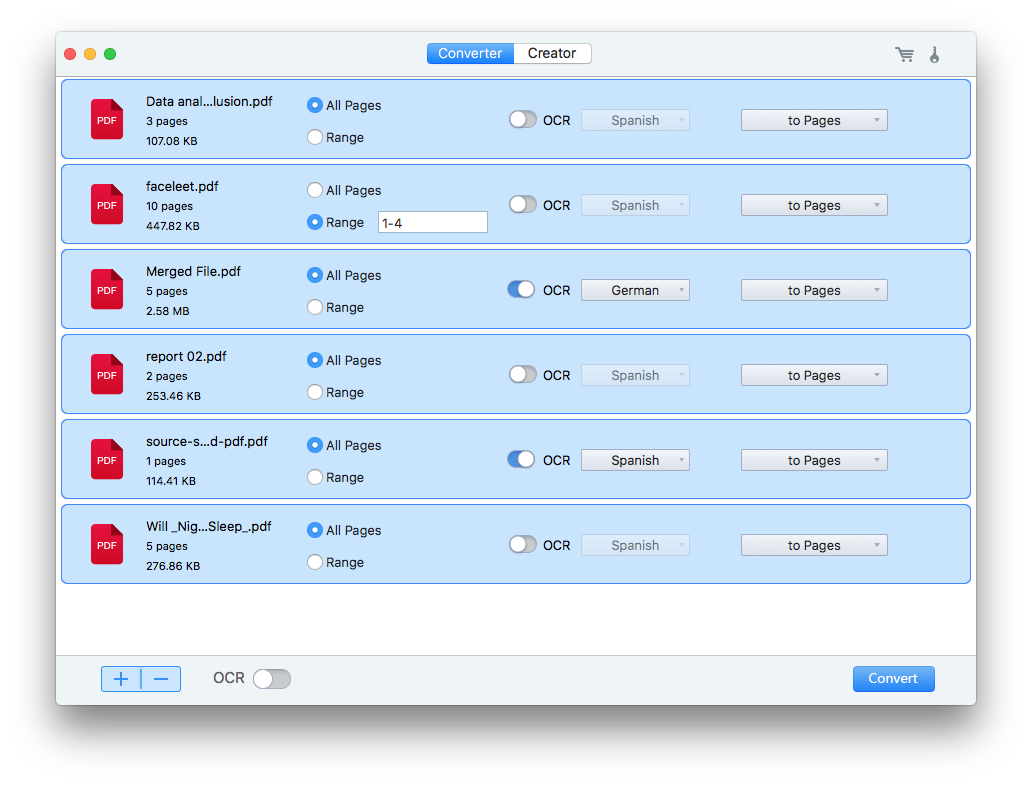
Task: Select Range for report 02.pdf
Action: tap(315, 393)
